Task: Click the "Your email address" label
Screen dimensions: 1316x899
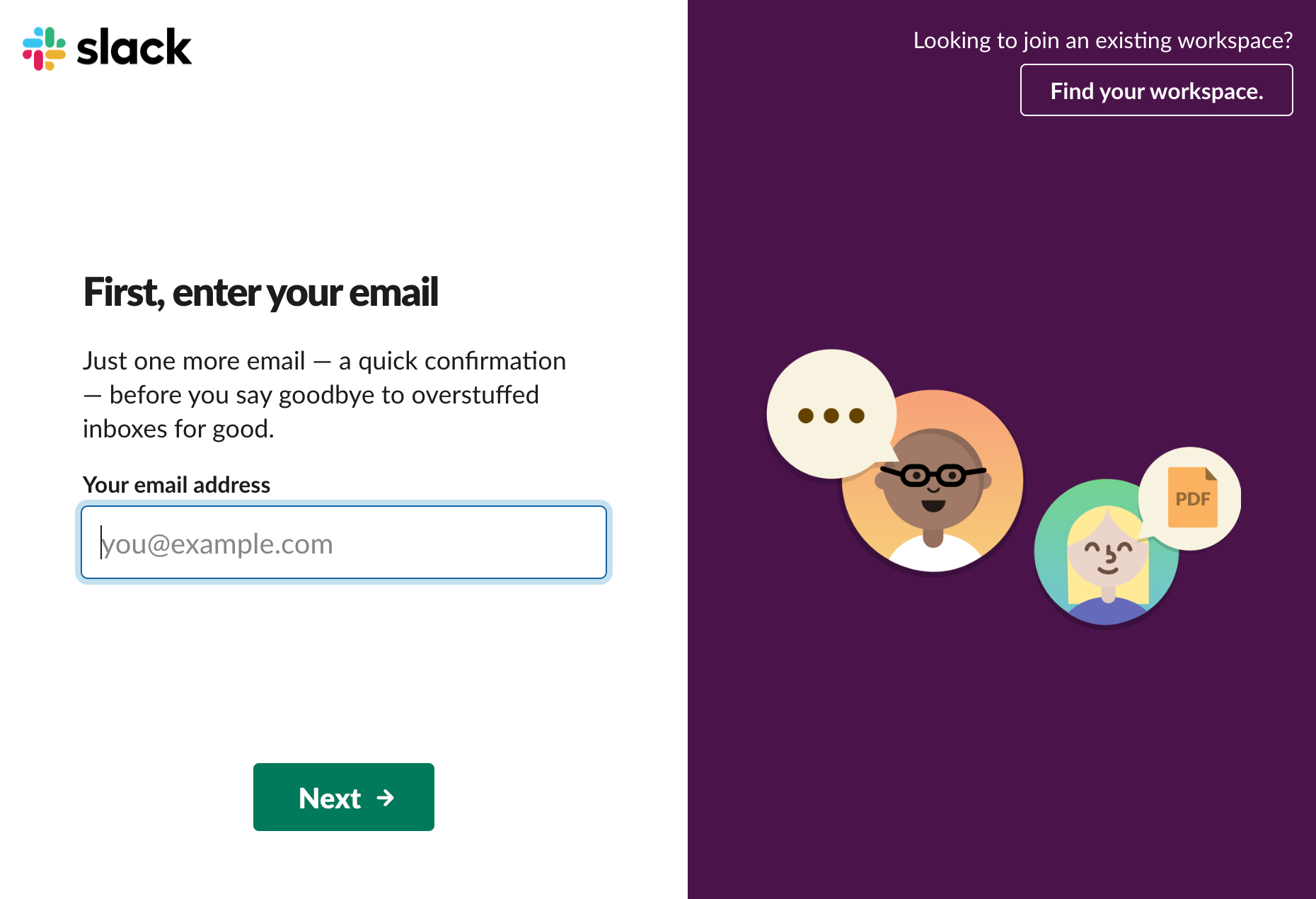Action: pyautogui.click(x=176, y=485)
